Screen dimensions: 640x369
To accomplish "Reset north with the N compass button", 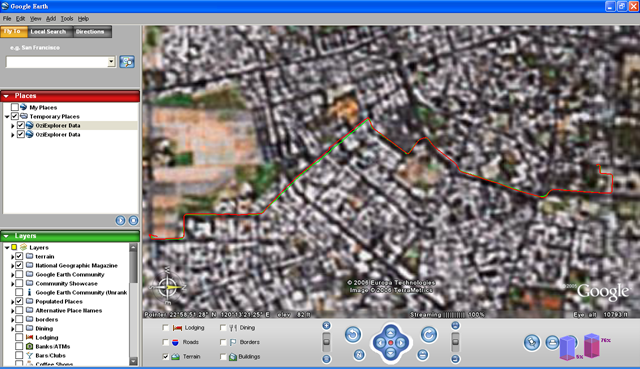I will tap(359, 355).
